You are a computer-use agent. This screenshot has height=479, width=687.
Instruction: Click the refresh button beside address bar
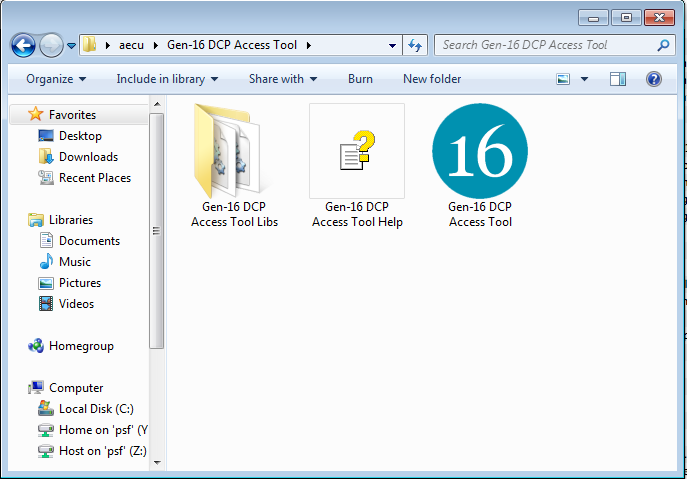[x=416, y=45]
